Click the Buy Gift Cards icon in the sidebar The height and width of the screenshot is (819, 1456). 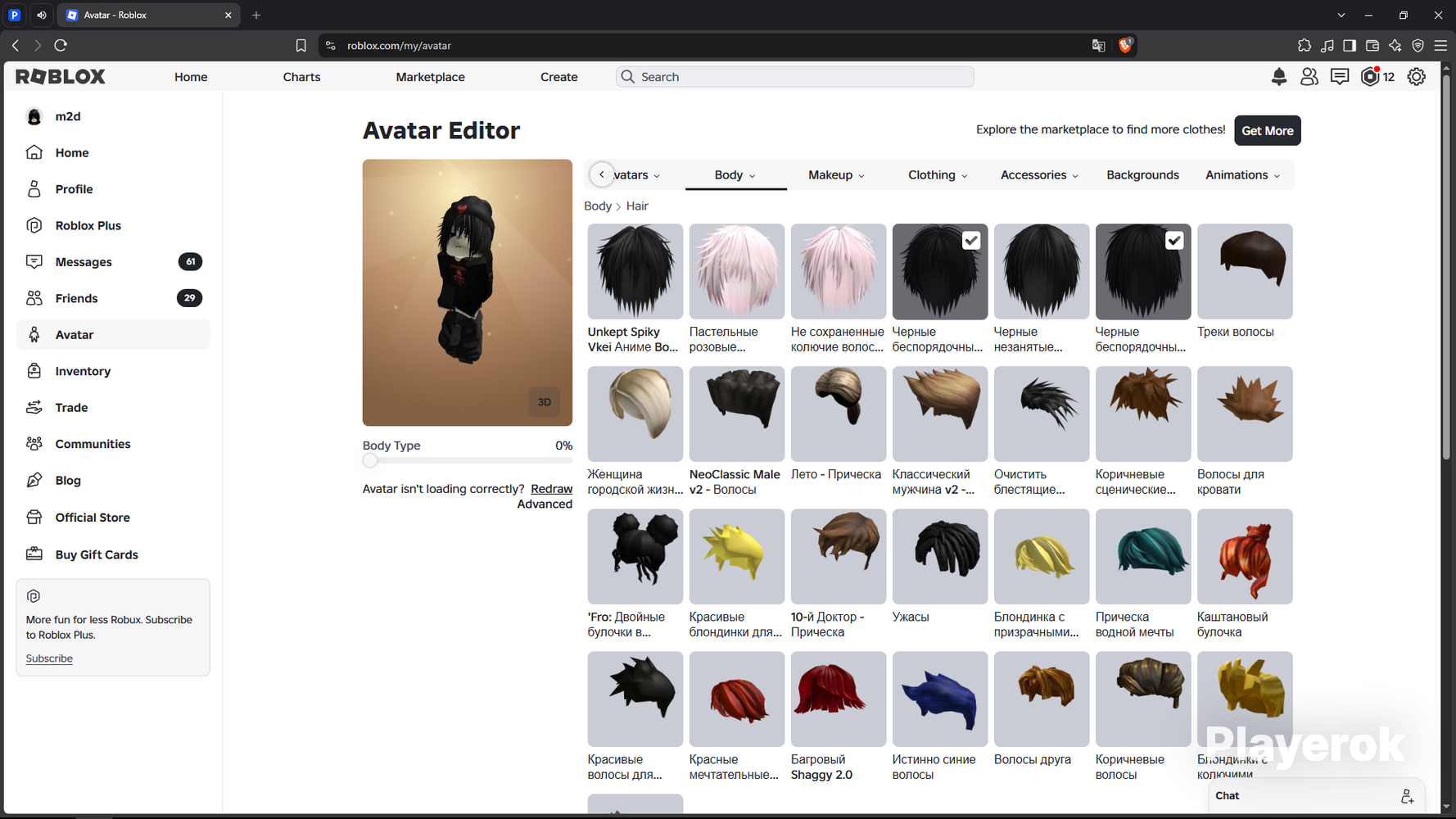point(34,554)
